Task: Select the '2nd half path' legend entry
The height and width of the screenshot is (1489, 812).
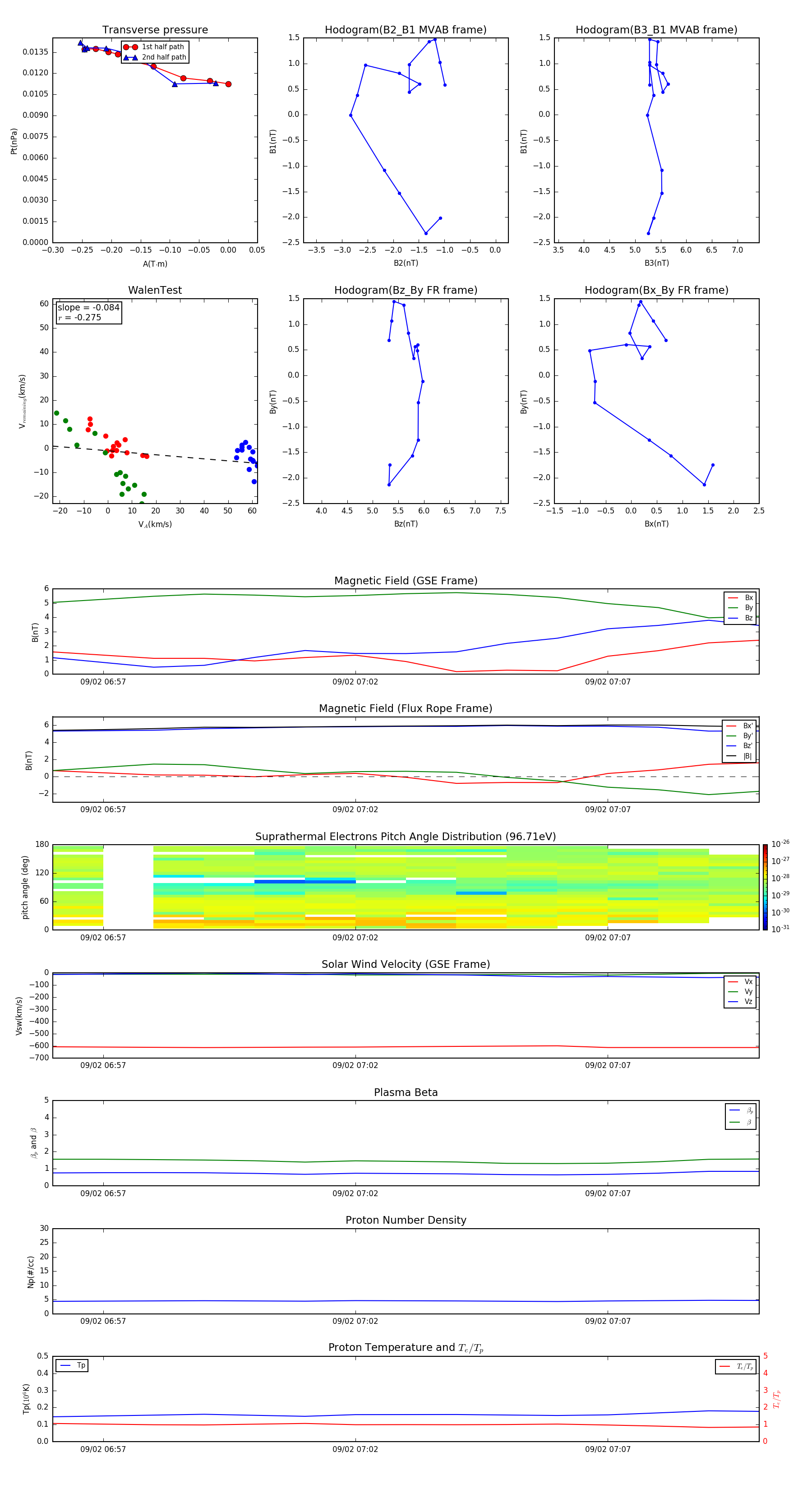Action: [155, 57]
